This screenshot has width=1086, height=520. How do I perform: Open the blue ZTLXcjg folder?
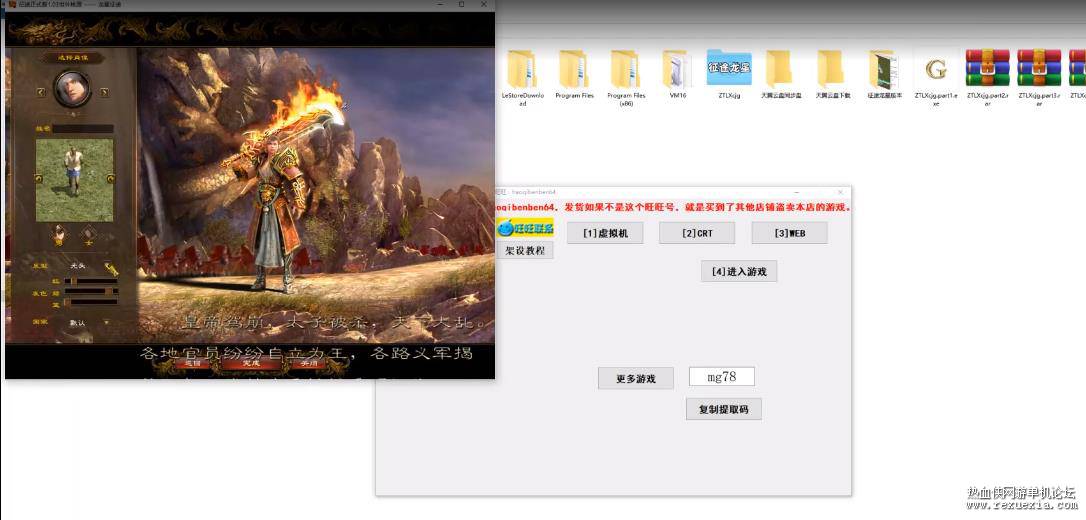729,75
